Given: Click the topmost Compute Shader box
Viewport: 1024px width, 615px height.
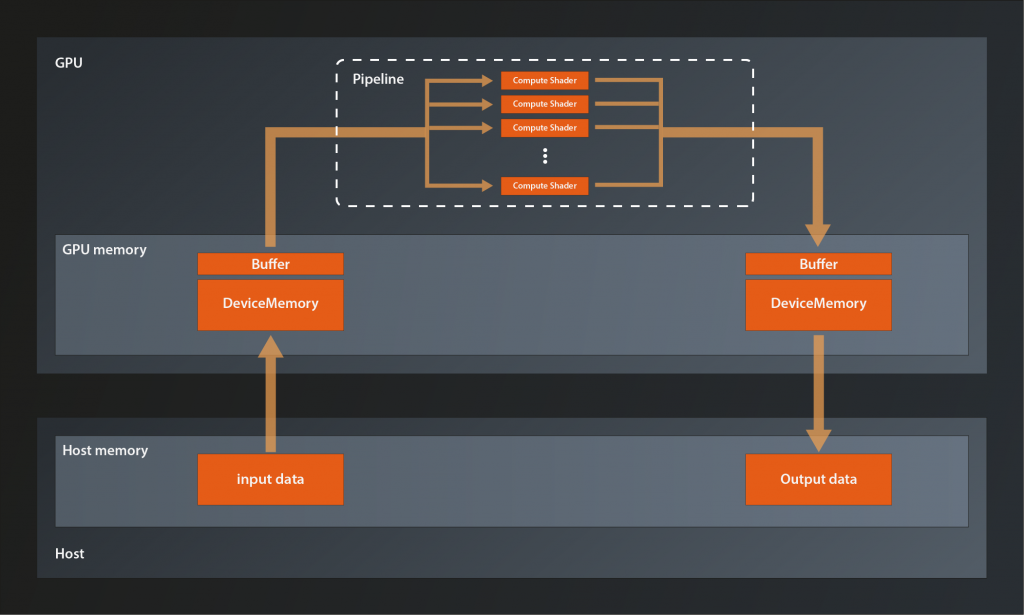Looking at the screenshot, I should pos(544,80).
